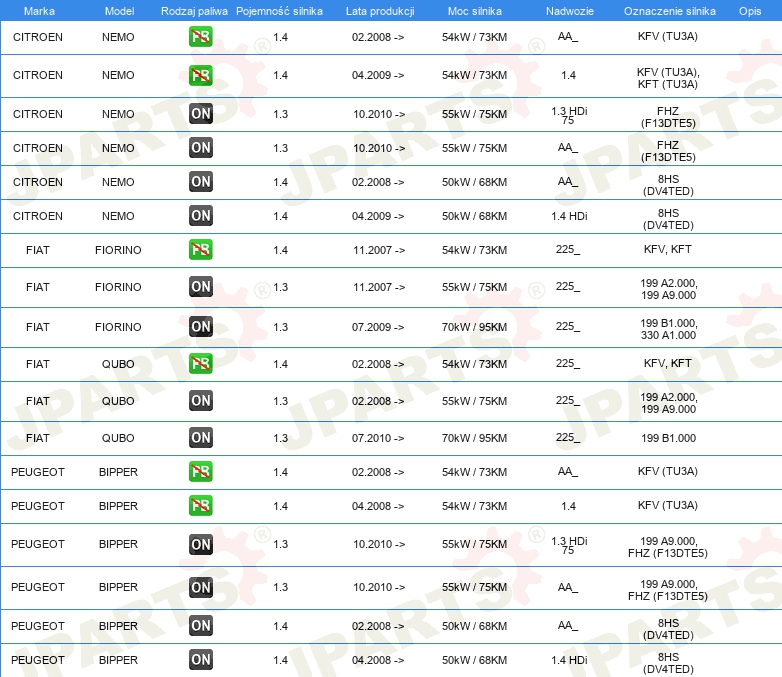This screenshot has height=677, width=782.
Task: Click diesel ON icon, Fiat Qubo 02.2008 1.3
Action: [x=200, y=401]
